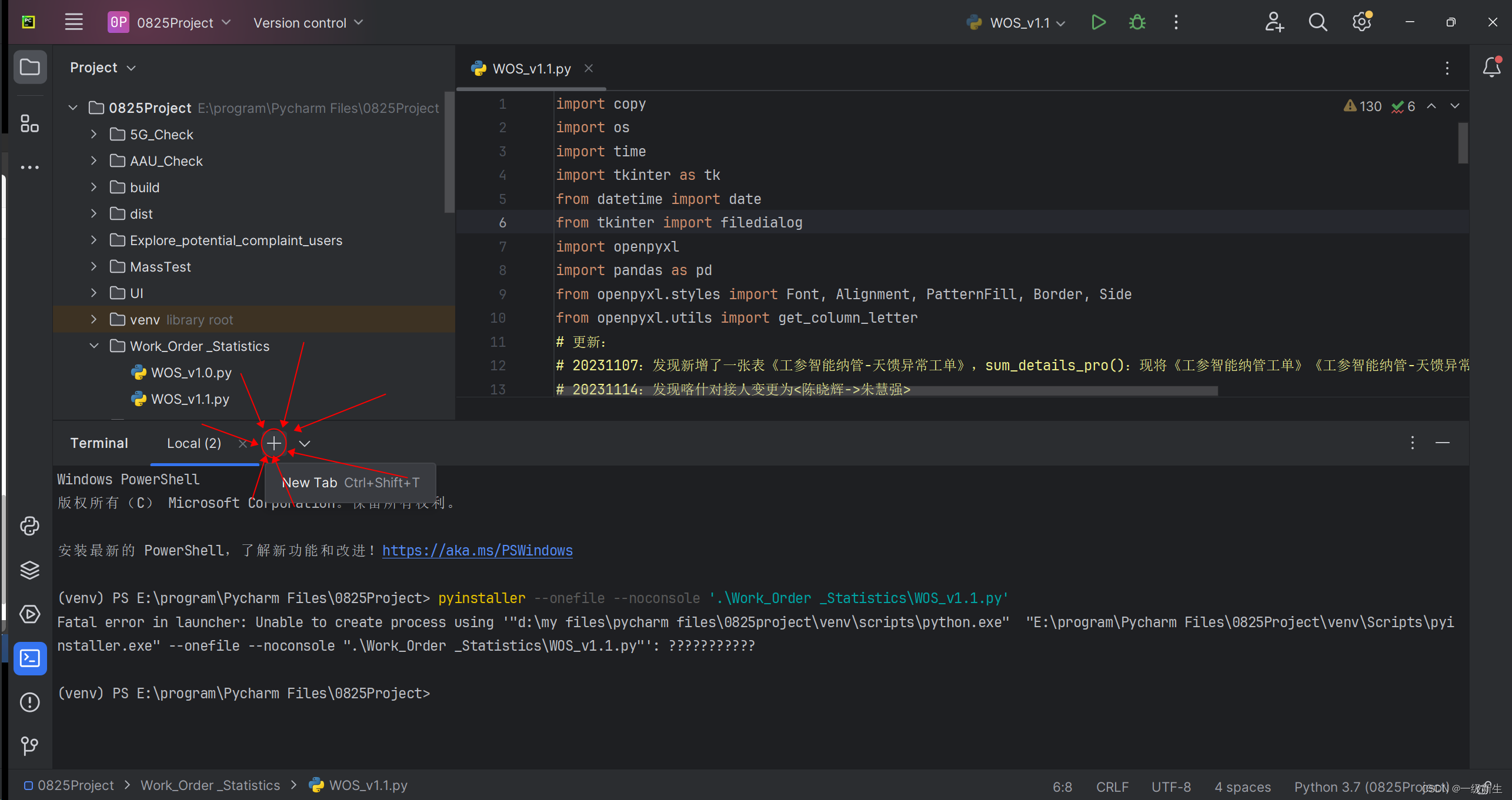Select the Local (2) terminal tab
The image size is (1512, 800).
click(x=193, y=443)
